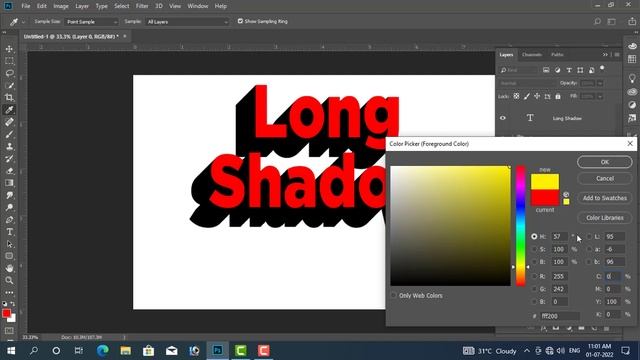The image size is (640, 360).
Task: Click the hex color input field
Action: click(560, 316)
